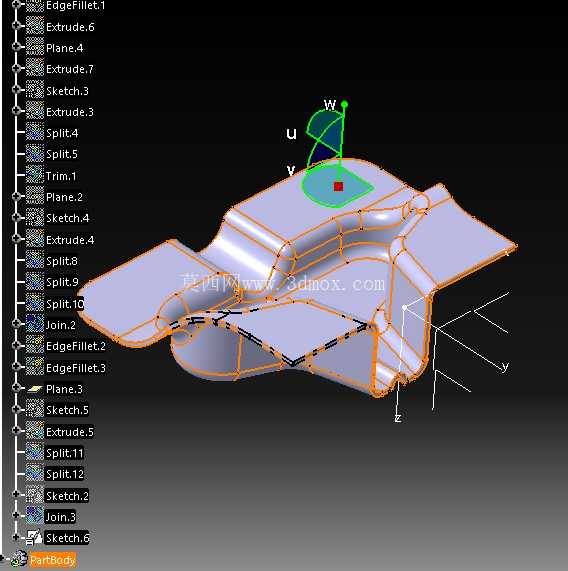Select the EdgeFillet.1 node icon
The height and width of the screenshot is (571, 568).
tap(35, 5)
